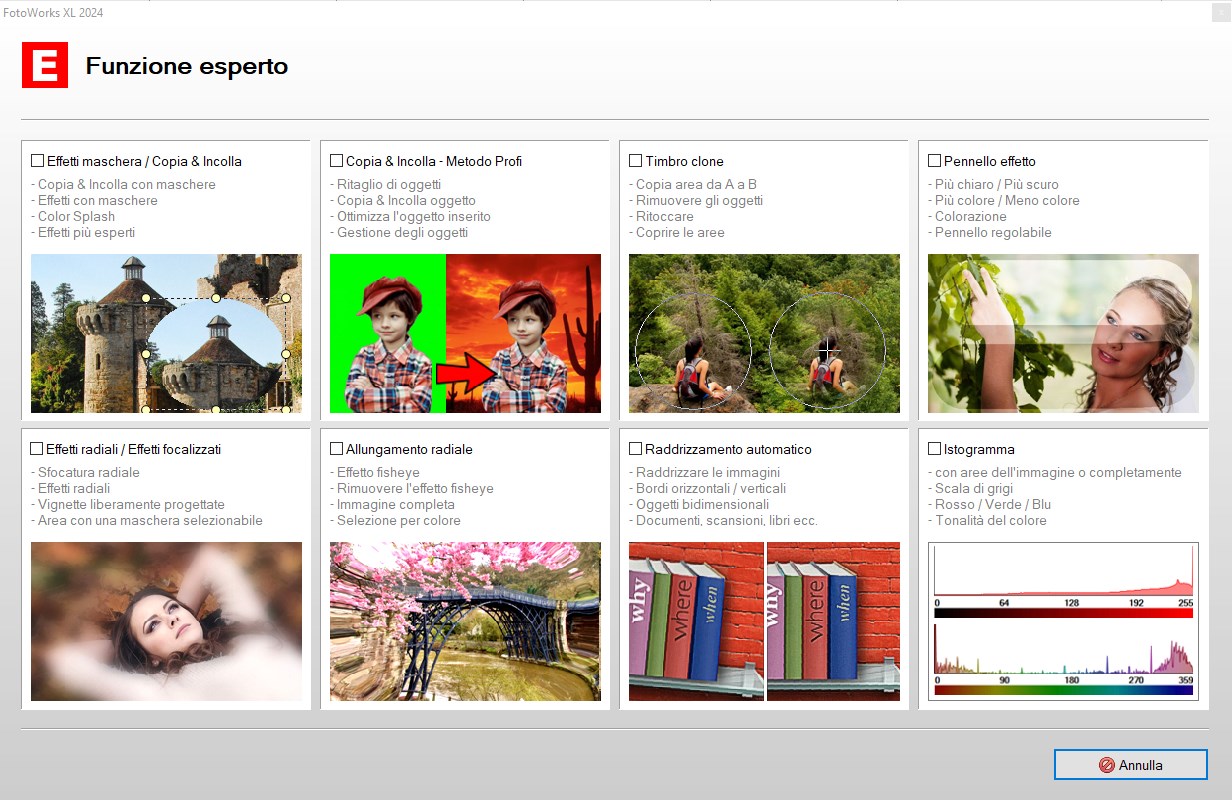Enable the Allungamento radiale checkbox
The image size is (1232, 800).
pos(337,449)
